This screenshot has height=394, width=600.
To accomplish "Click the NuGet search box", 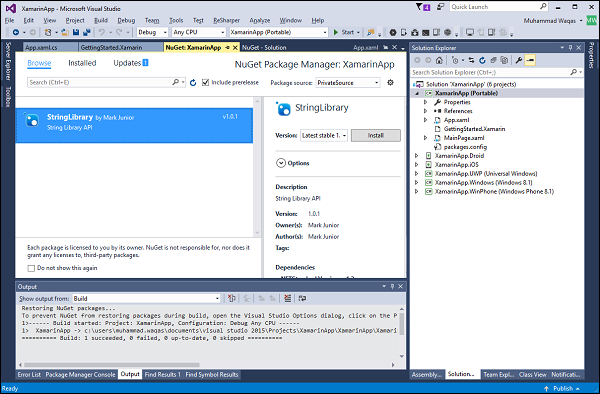I will tap(100, 82).
